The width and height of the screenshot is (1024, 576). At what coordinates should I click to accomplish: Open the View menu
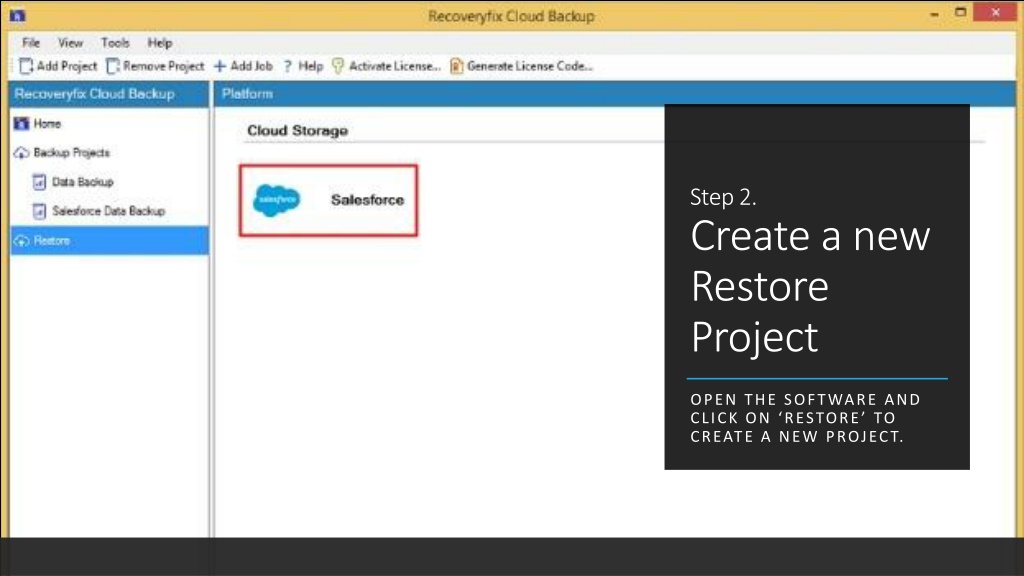coord(71,42)
